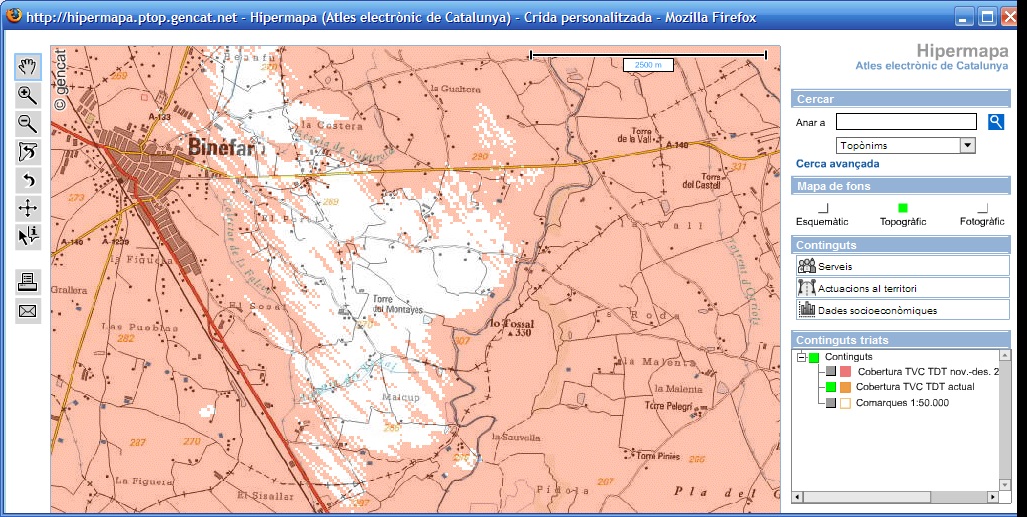Pick the info pointer identify tool
The width and height of the screenshot is (1027, 517).
28,237
